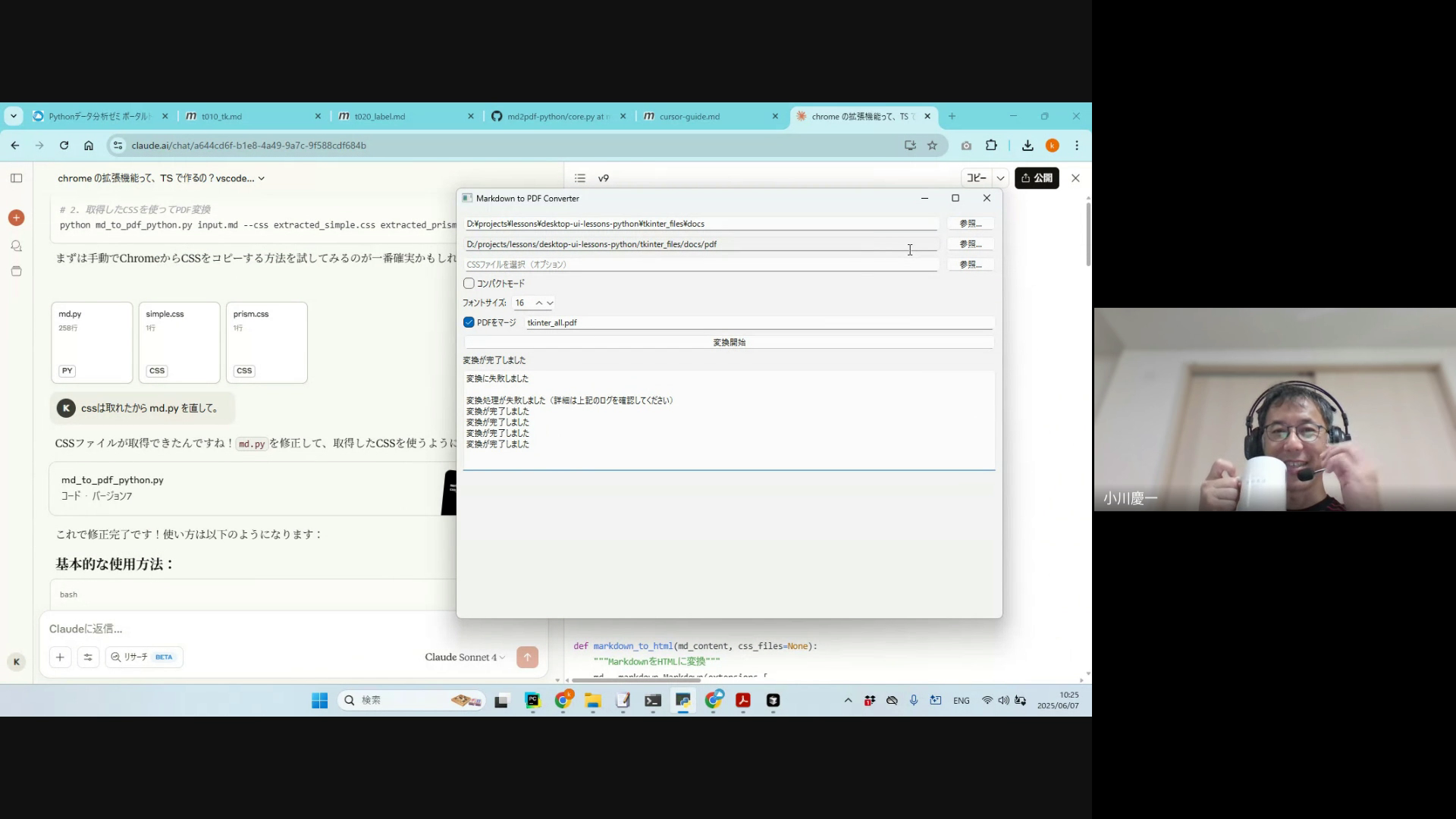
Task: Open Chrome extensions puzzle icon
Action: tap(991, 146)
